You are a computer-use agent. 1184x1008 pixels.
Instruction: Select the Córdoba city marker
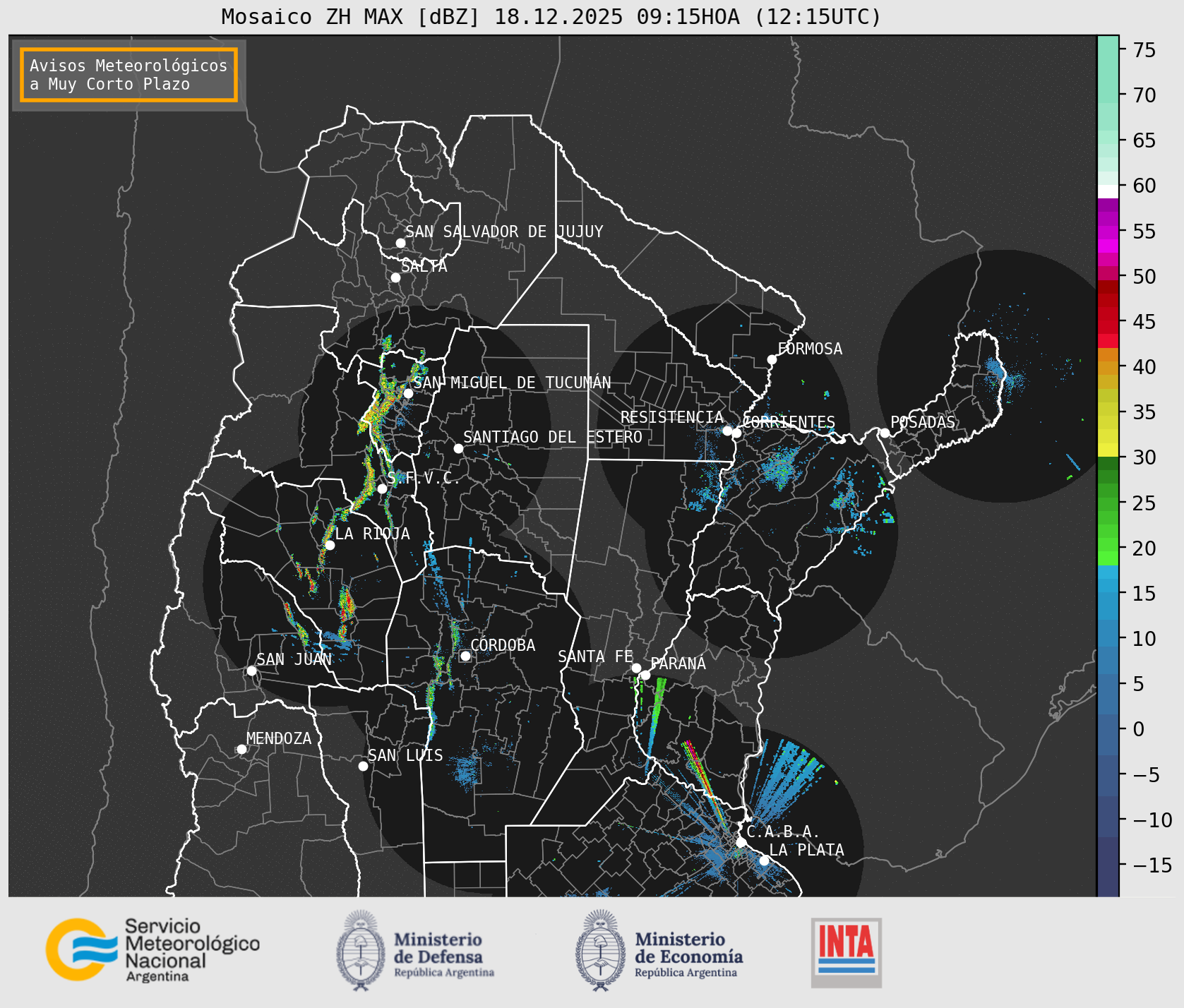click(465, 656)
